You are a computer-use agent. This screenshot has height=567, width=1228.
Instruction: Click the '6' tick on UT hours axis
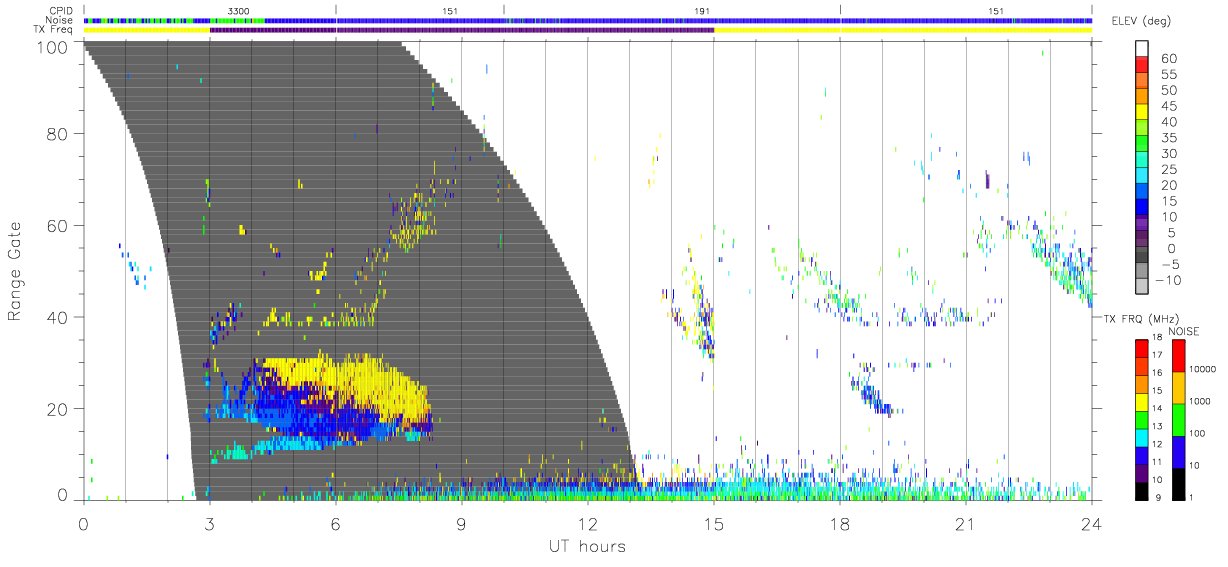335,523
